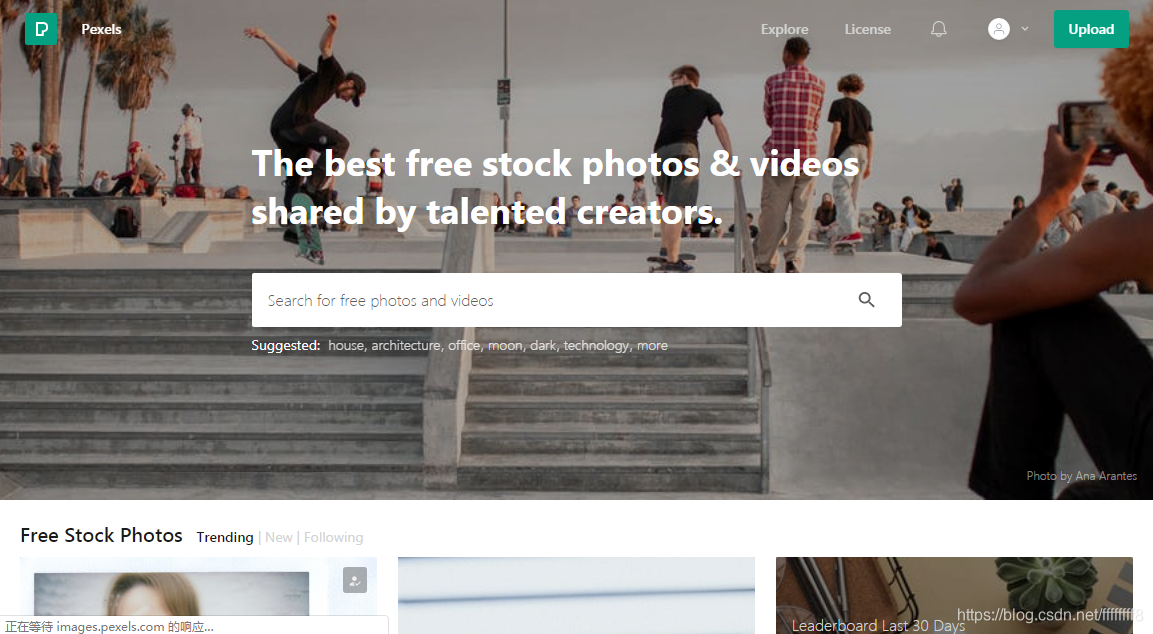Viewport: 1153px width, 634px height.
Task: Open the Explore menu
Action: (x=785, y=29)
